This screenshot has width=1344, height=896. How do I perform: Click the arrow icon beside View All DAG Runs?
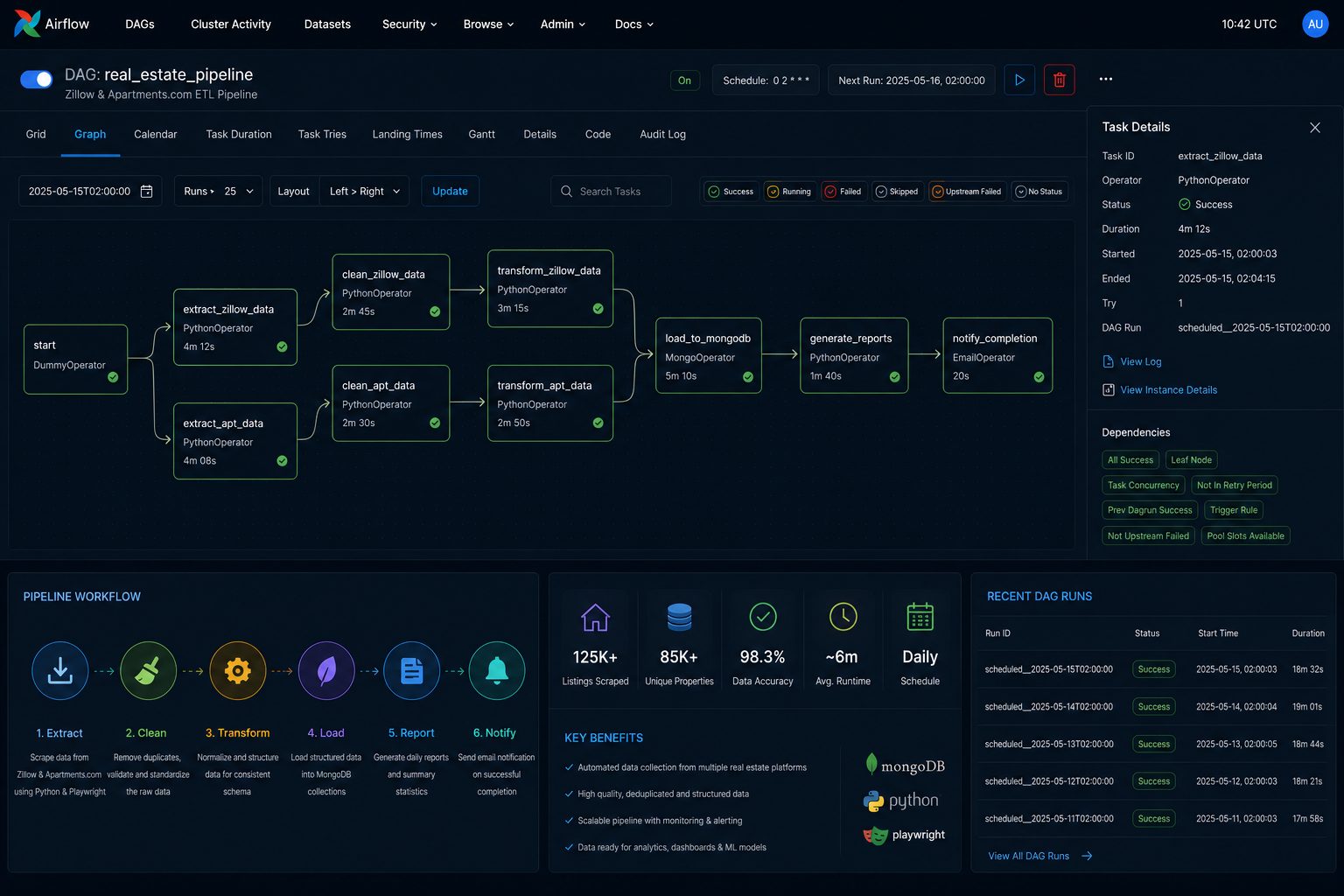coord(1087,856)
